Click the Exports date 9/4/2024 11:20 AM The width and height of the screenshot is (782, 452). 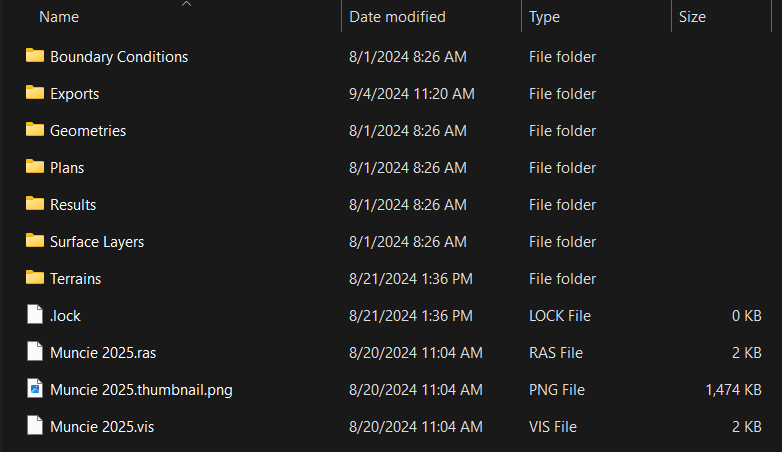[411, 94]
